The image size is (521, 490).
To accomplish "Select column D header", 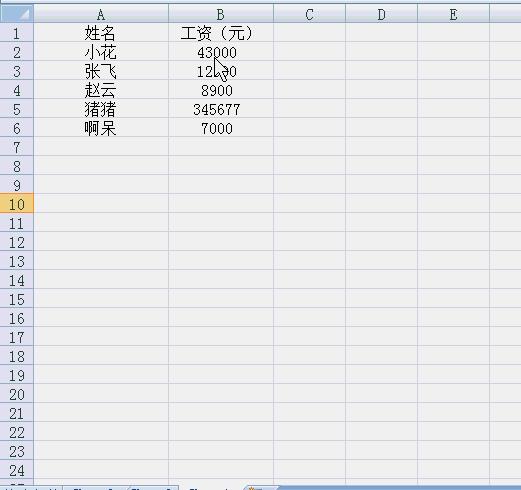I will pos(381,14).
